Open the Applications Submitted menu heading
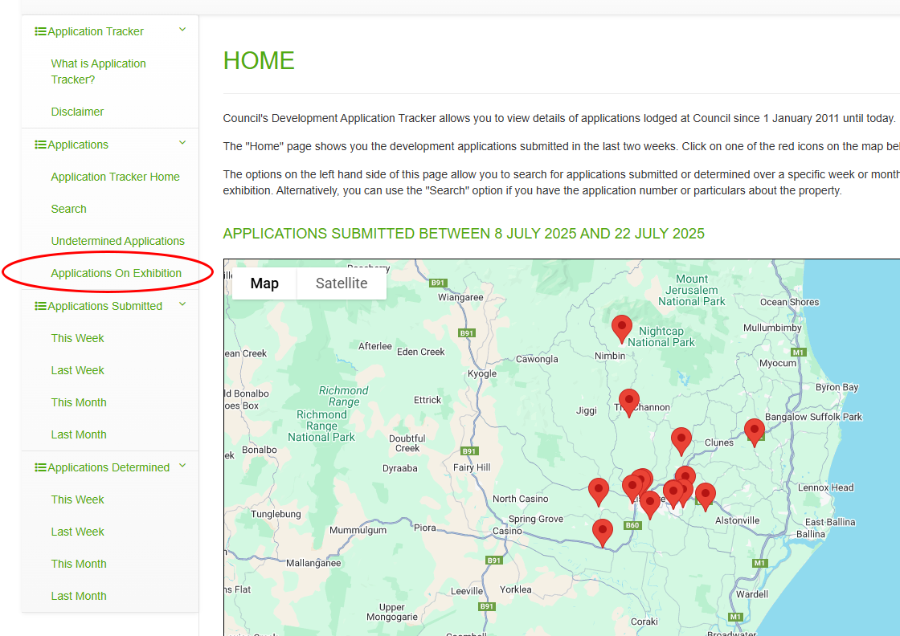 click(105, 306)
